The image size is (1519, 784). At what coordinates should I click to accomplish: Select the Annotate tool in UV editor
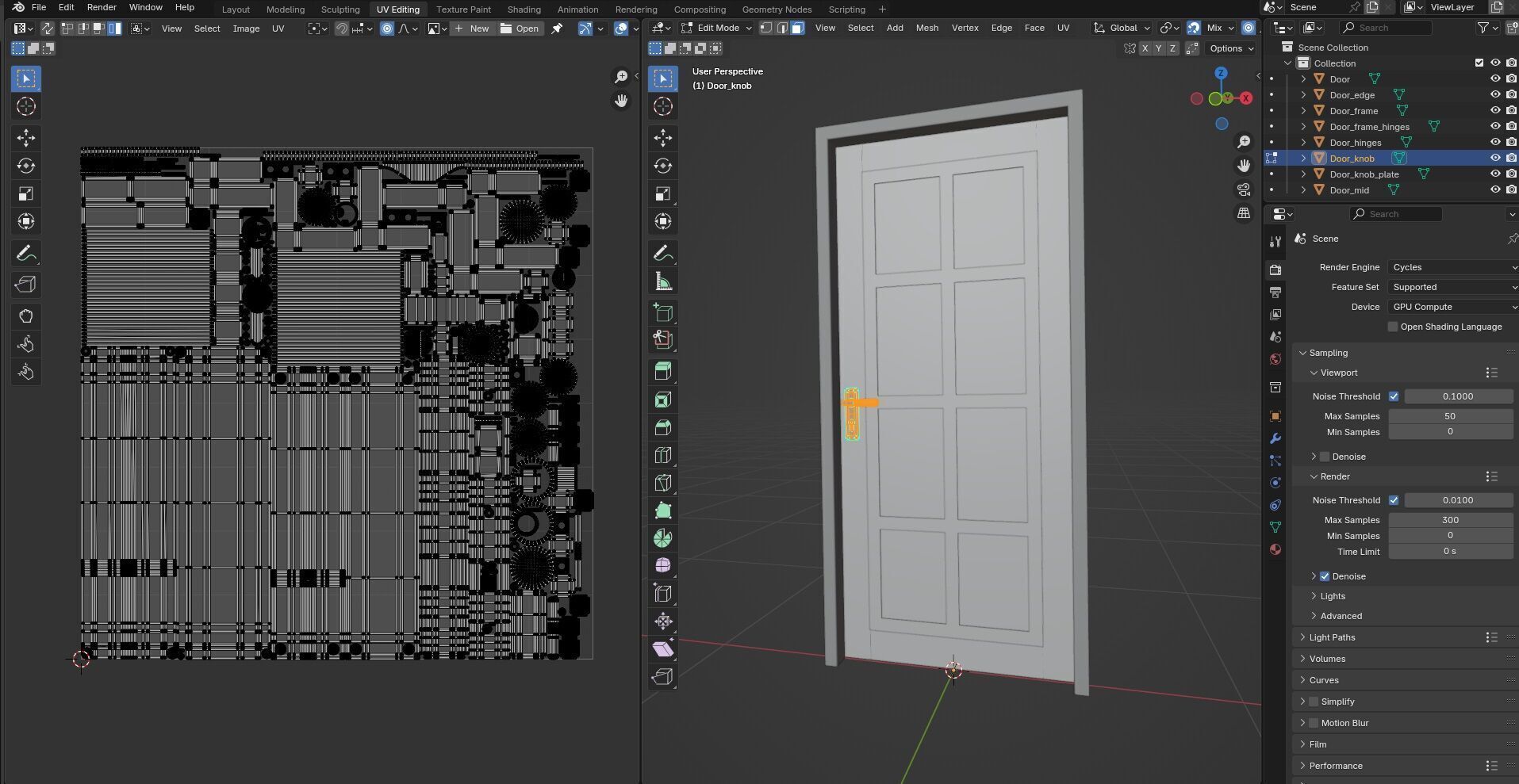[x=26, y=254]
